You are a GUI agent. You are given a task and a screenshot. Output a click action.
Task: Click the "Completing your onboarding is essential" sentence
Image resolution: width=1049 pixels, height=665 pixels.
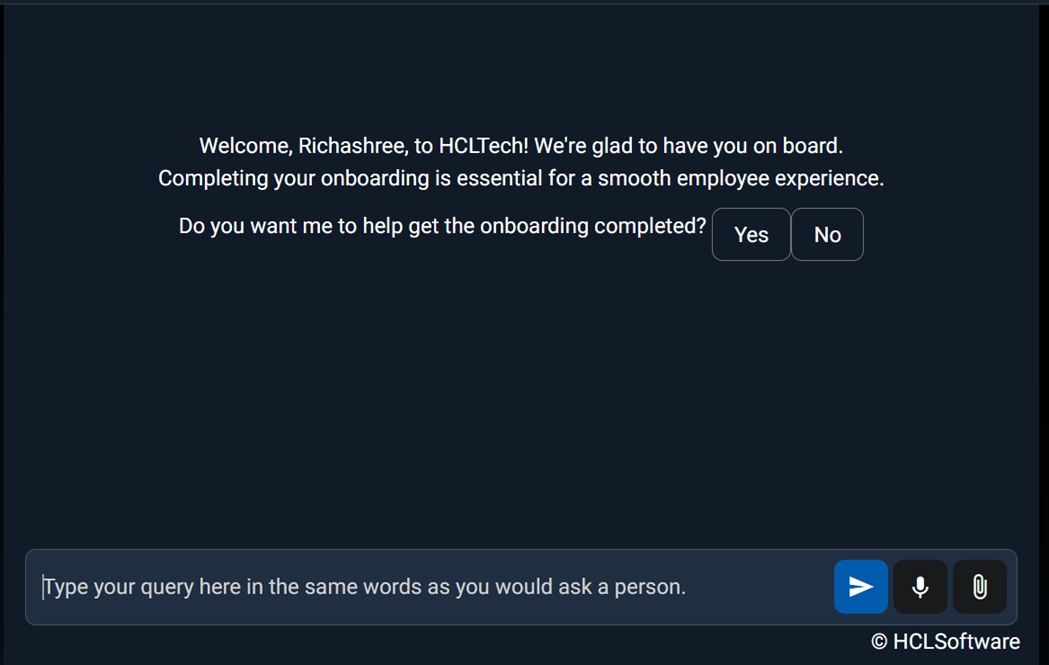point(350,179)
